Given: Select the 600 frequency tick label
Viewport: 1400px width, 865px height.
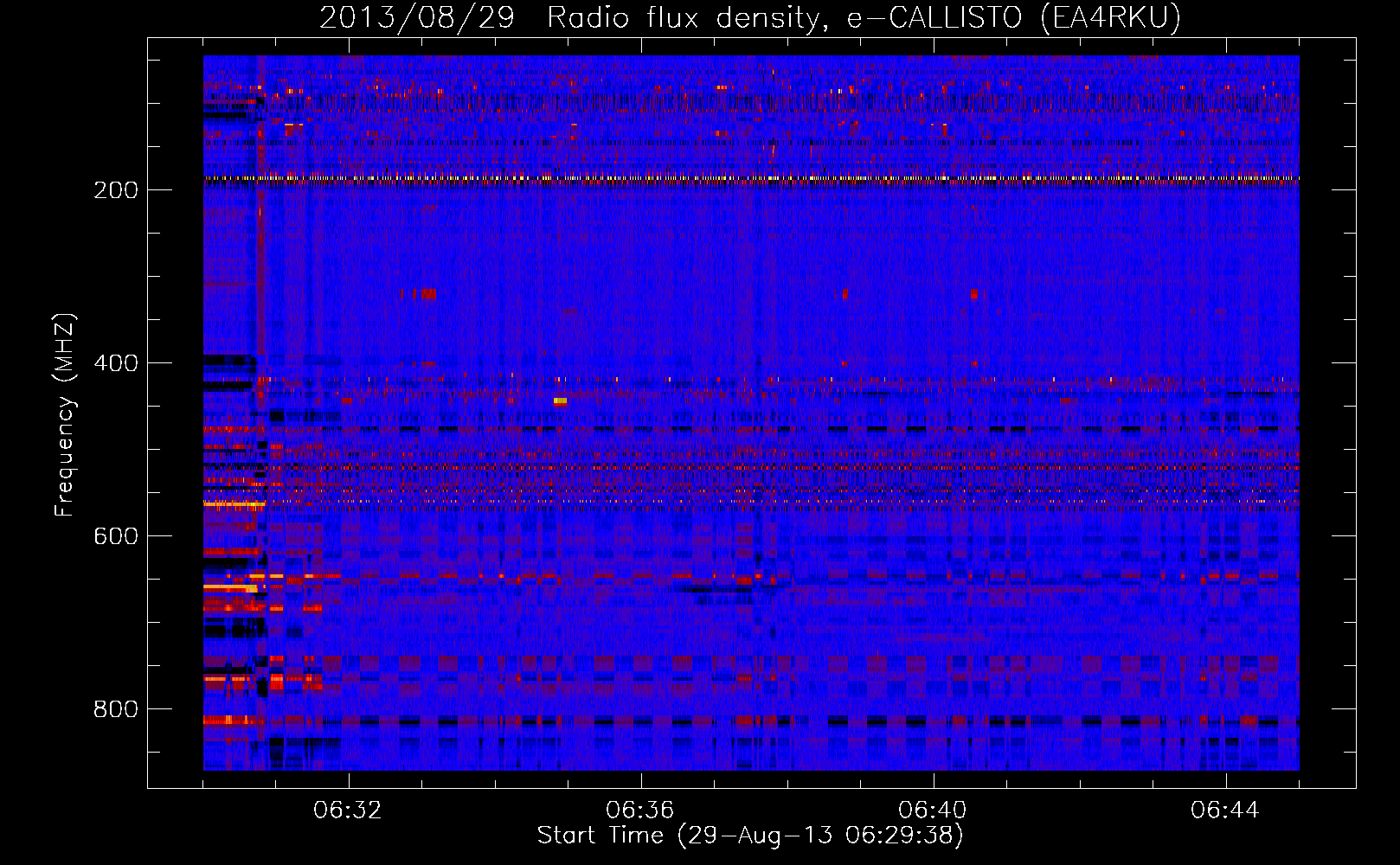Looking at the screenshot, I should tap(116, 536).
